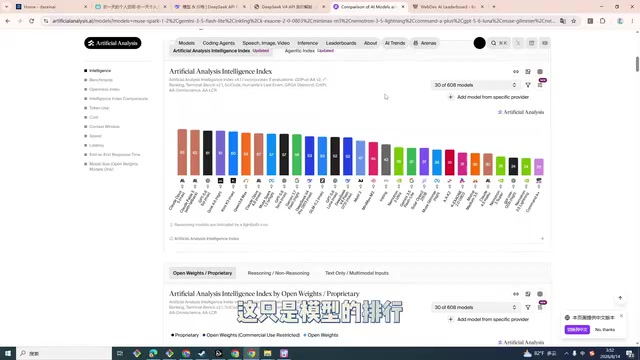640x360 pixels.
Task: Click the page's vertical scrollbar thumb
Action: (x=637, y=64)
